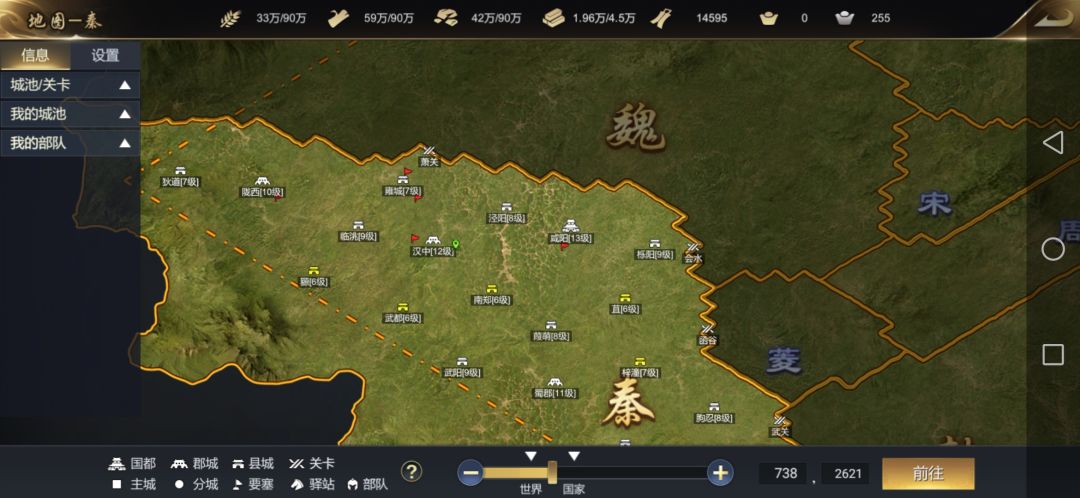Click the stone resource icon showing 42万/90万
Screen dimensions: 1080x498
coord(446,19)
